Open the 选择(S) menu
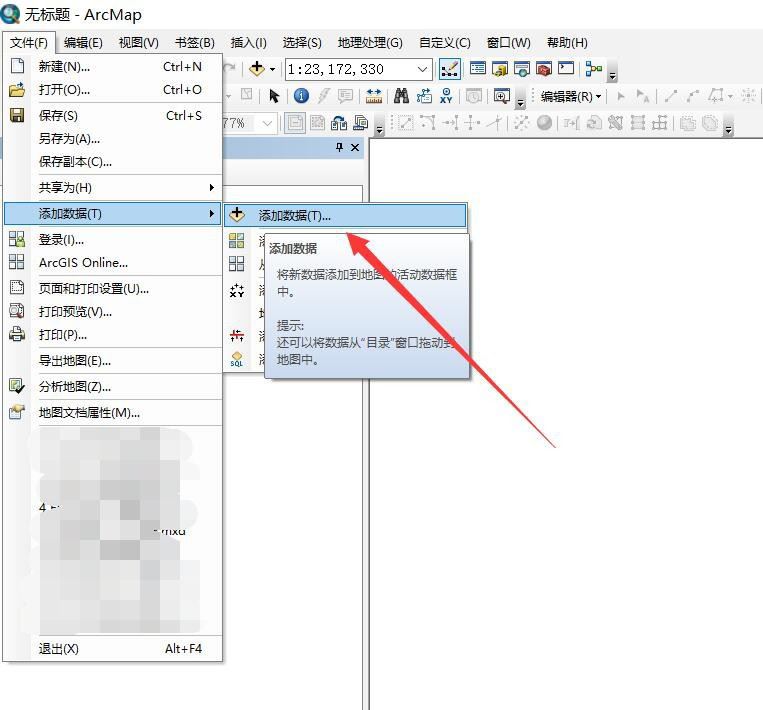The image size is (763, 710). coord(302,43)
